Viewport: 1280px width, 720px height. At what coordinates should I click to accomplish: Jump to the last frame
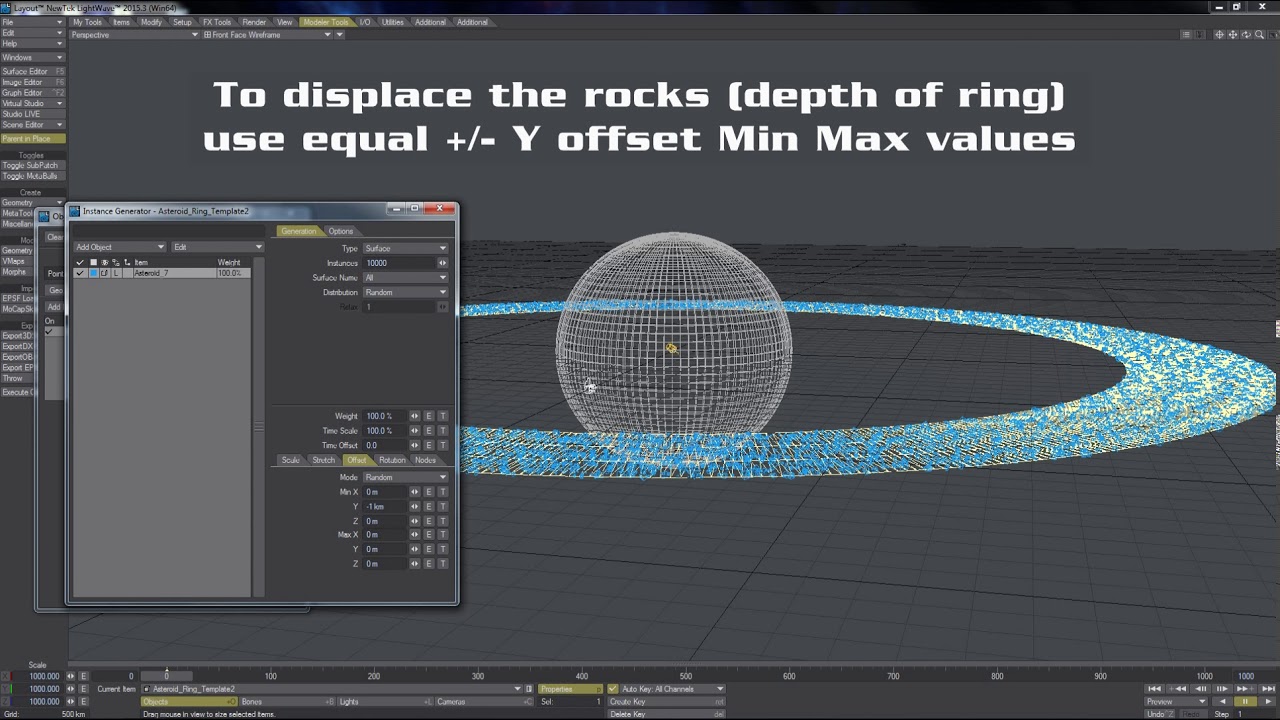click(1265, 689)
